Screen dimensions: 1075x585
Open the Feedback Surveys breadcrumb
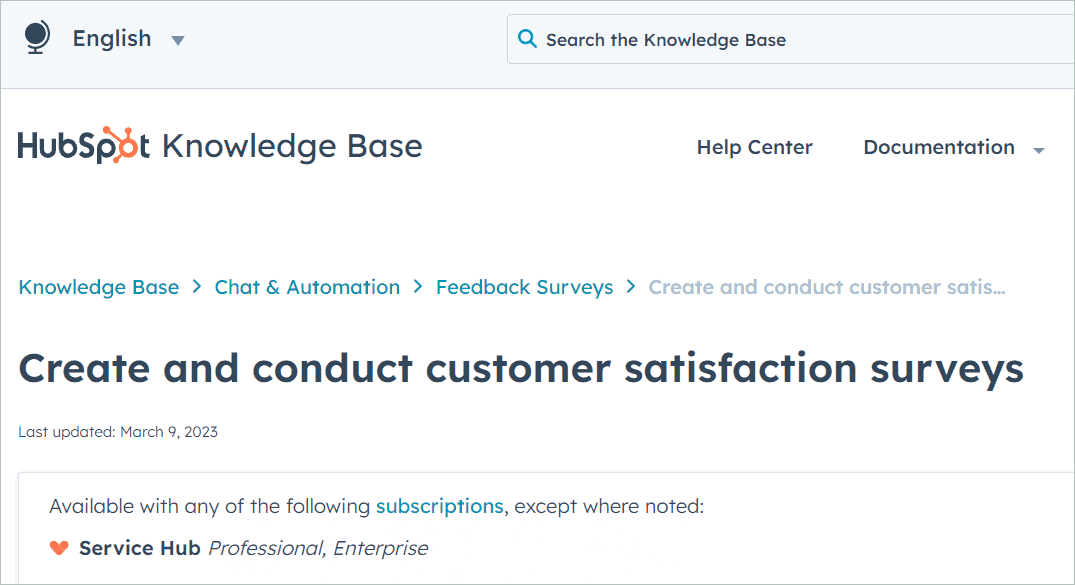pos(524,287)
